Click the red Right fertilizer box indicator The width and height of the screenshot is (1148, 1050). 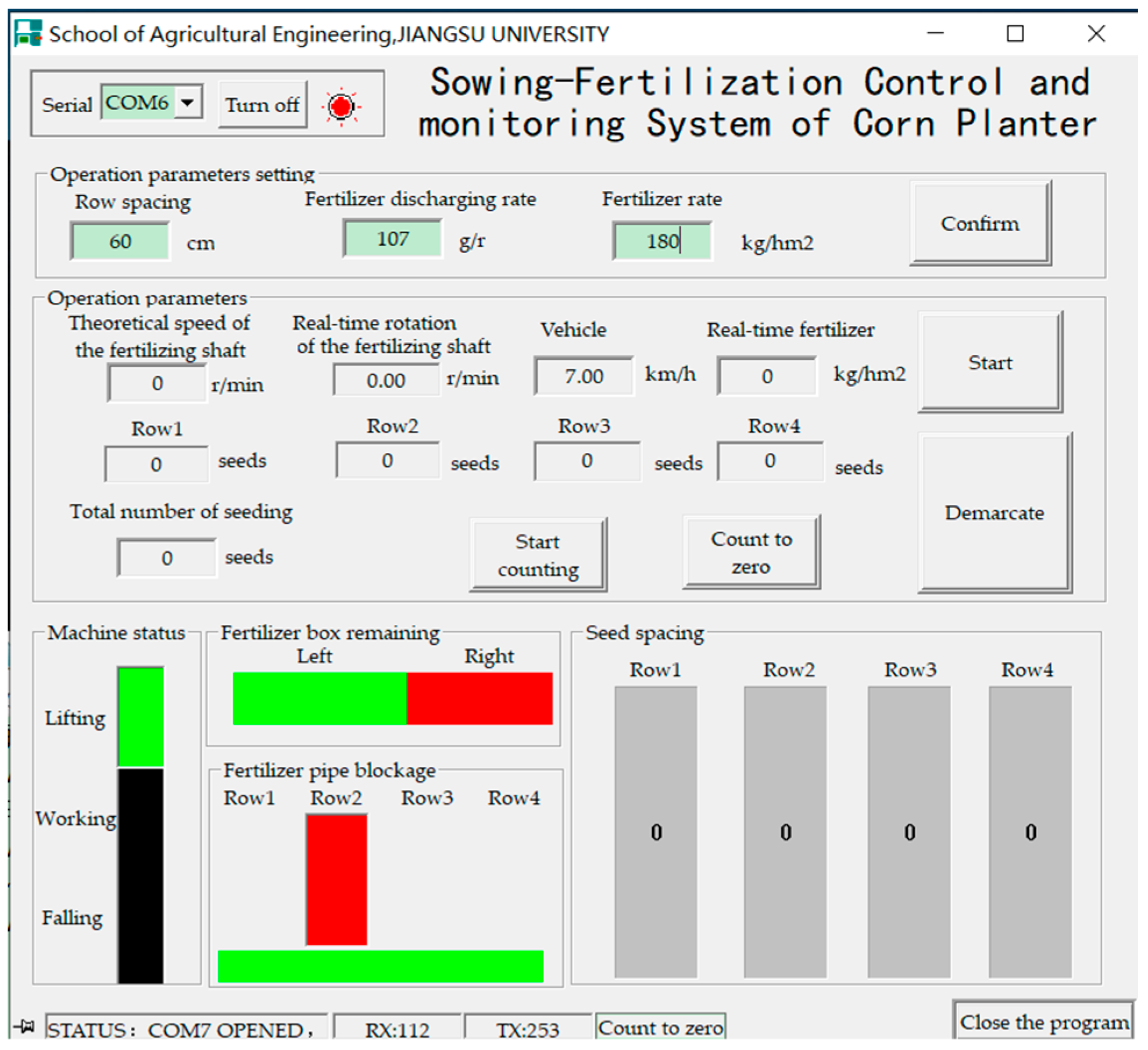coord(479,698)
